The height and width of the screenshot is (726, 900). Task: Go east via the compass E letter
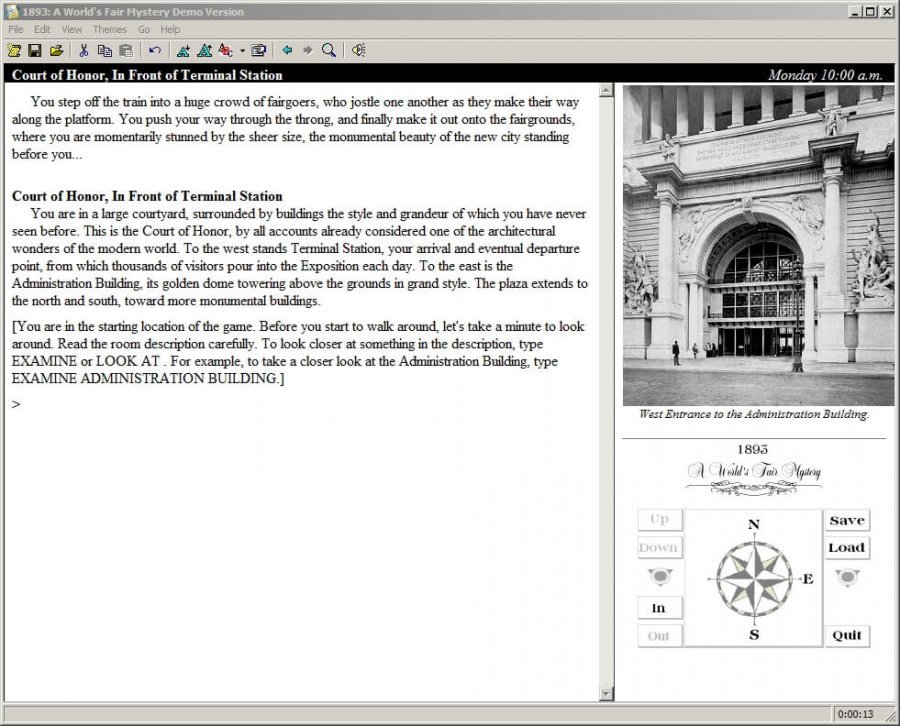[x=808, y=579]
